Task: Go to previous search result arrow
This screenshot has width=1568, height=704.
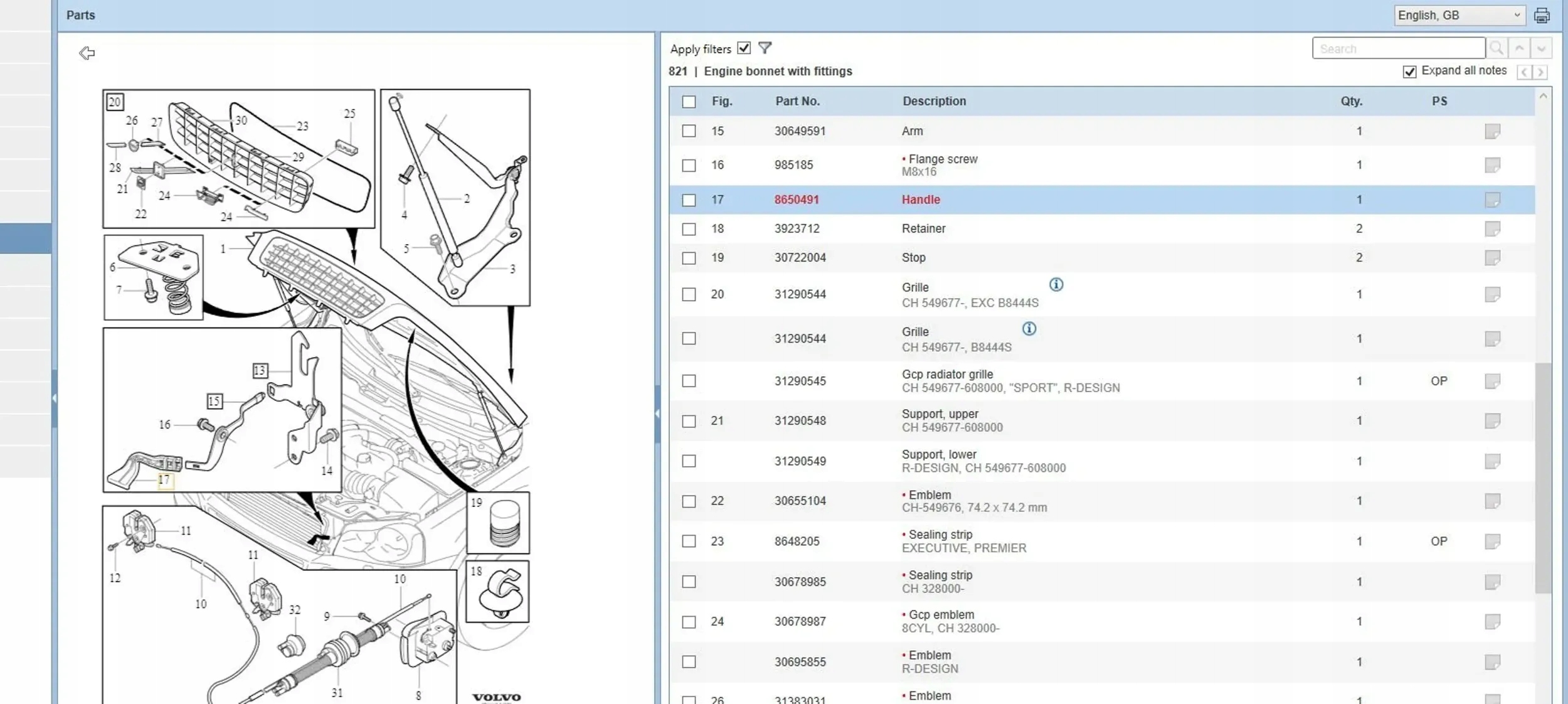Action: pyautogui.click(x=1519, y=48)
